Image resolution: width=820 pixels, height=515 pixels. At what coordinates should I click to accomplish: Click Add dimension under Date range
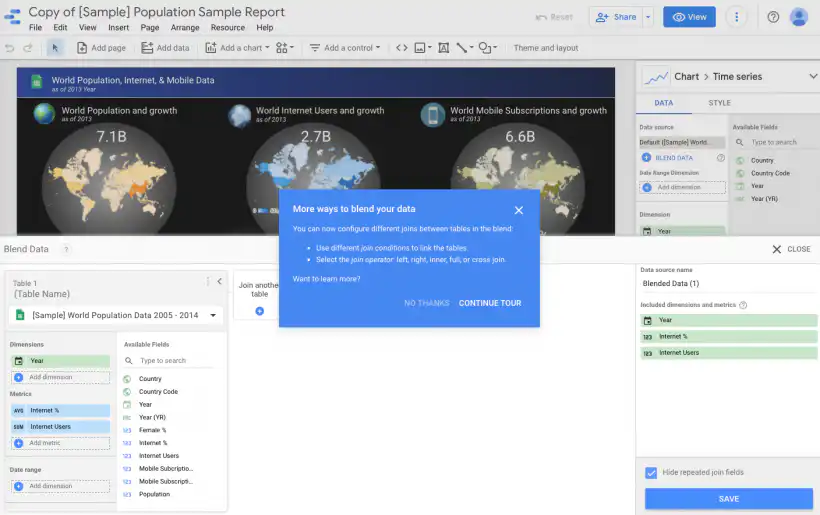(x=60, y=486)
